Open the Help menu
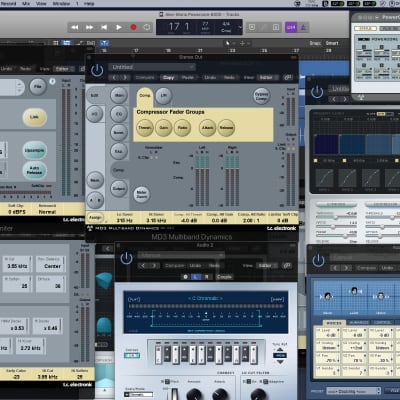 coord(89,4)
